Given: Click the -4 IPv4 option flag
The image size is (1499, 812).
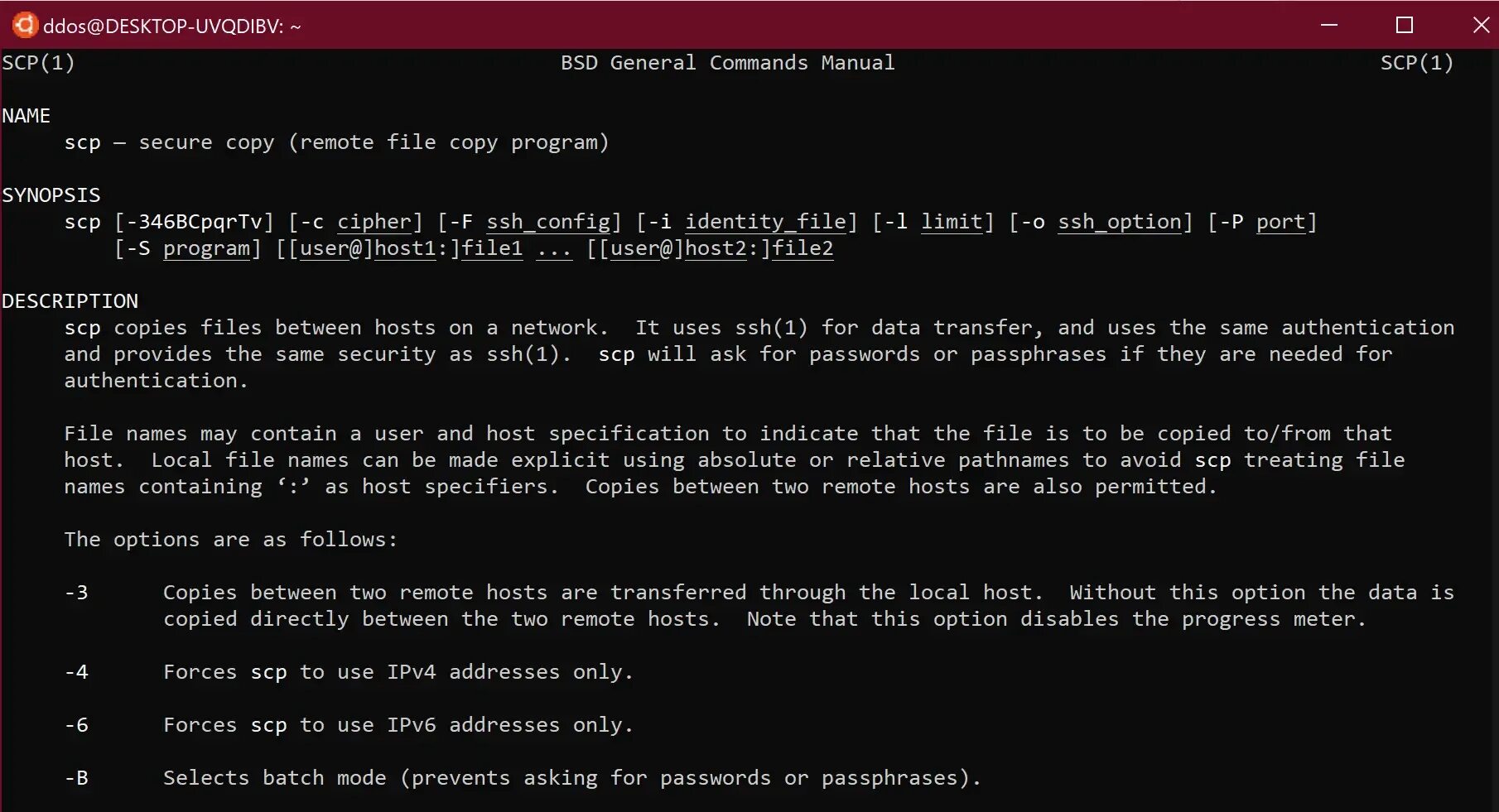Looking at the screenshot, I should coord(76,672).
